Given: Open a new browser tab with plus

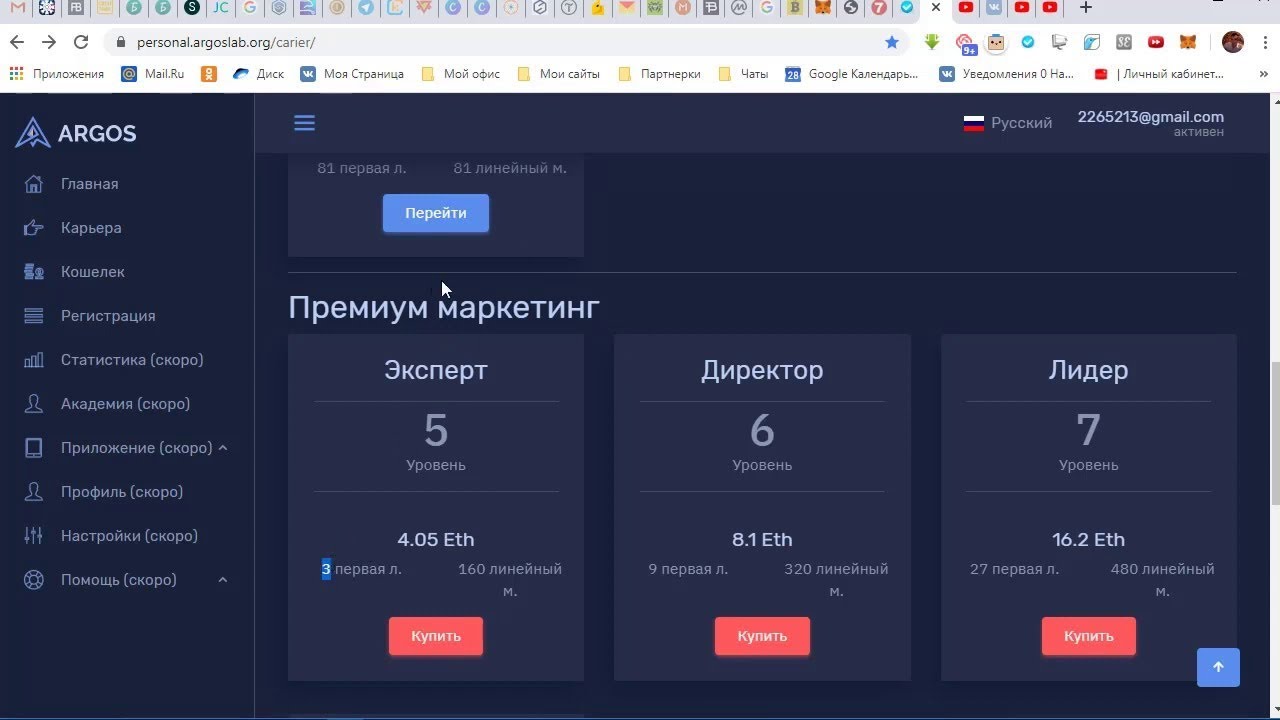Looking at the screenshot, I should point(1085,8).
